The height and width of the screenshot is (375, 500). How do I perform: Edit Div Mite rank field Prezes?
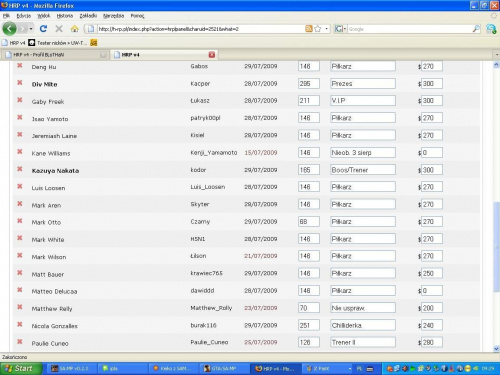pyautogui.click(x=363, y=83)
